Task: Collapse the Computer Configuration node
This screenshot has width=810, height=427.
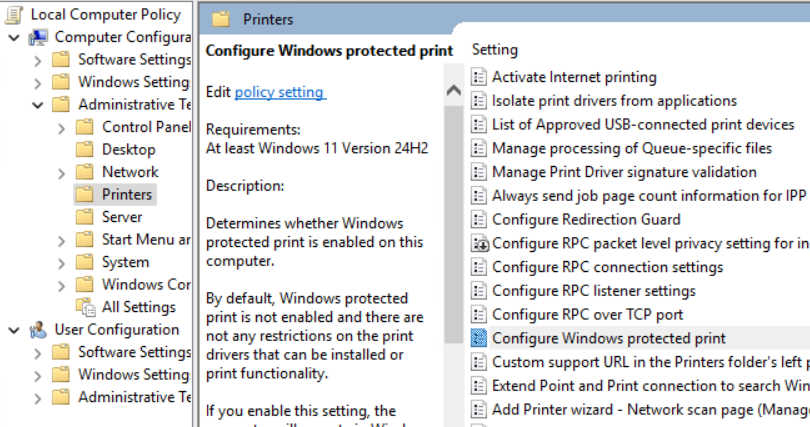Action: (x=14, y=38)
